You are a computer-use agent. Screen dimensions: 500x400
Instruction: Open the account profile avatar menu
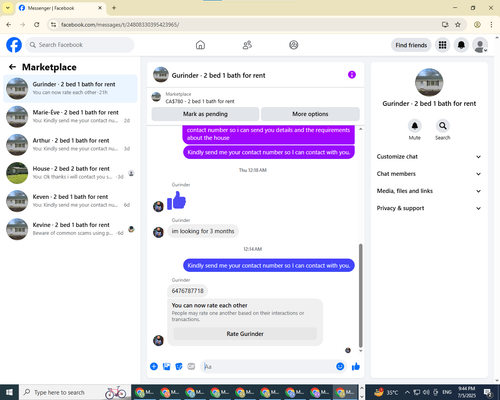tap(480, 45)
